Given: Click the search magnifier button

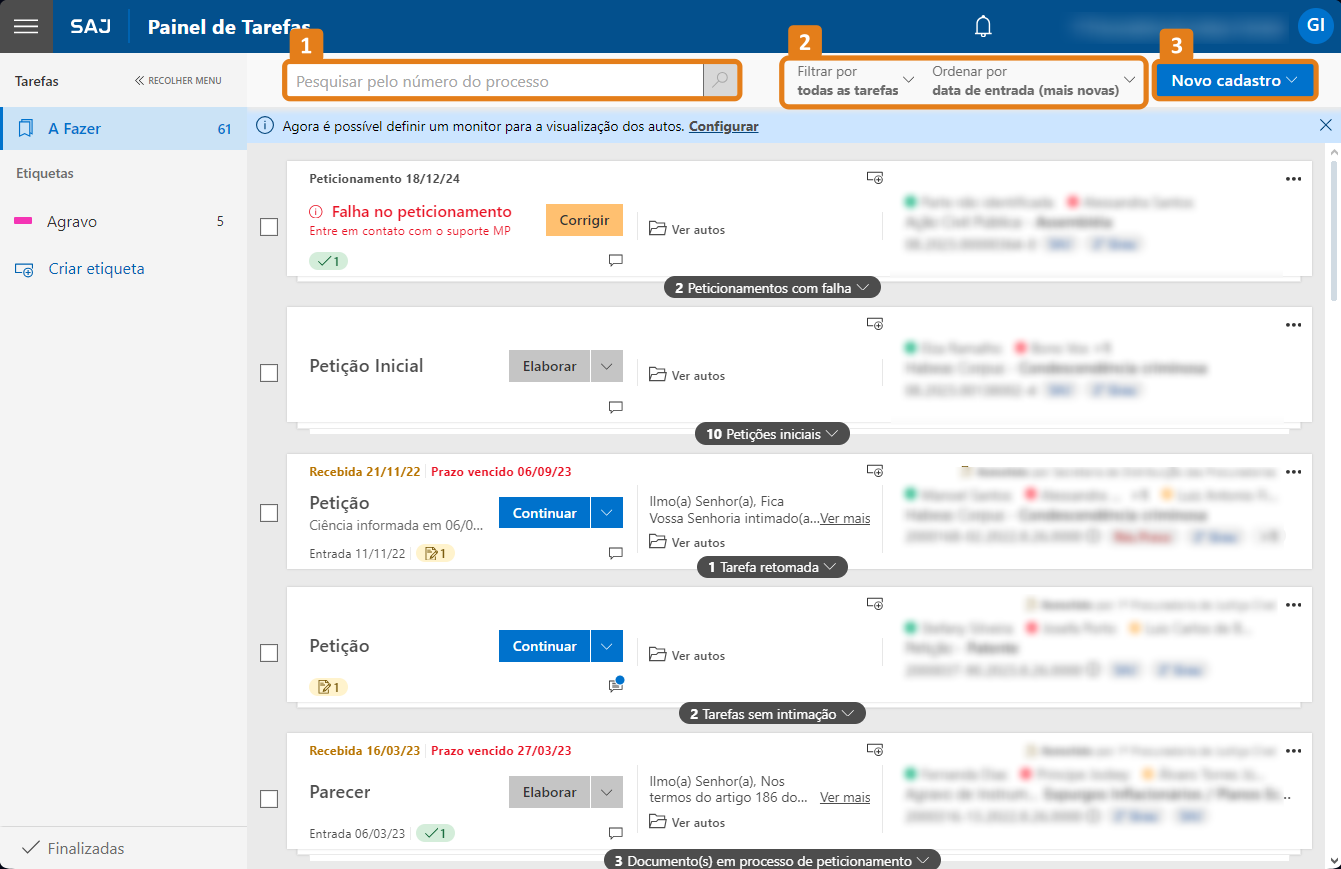Looking at the screenshot, I should coord(721,81).
